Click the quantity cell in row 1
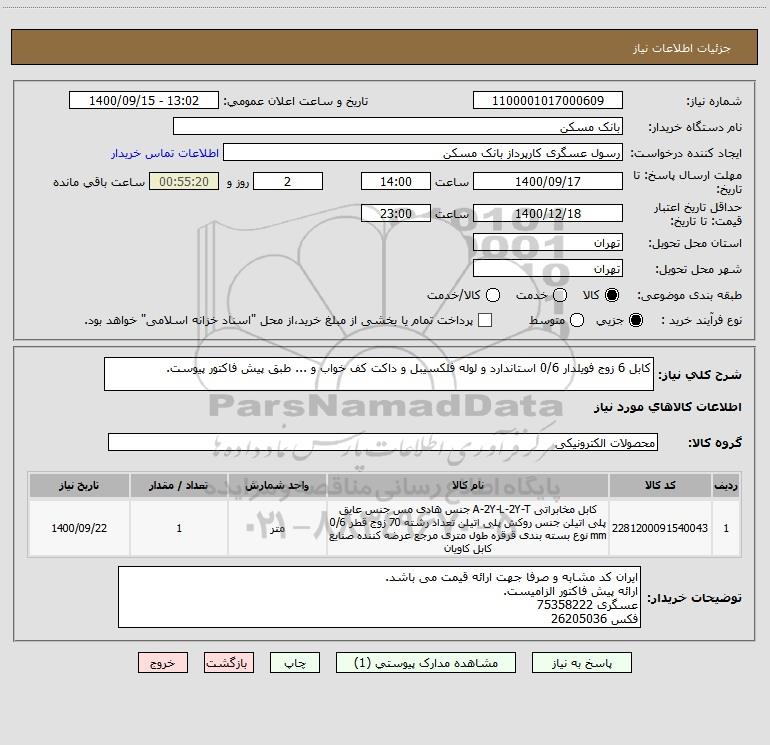 (x=179, y=528)
